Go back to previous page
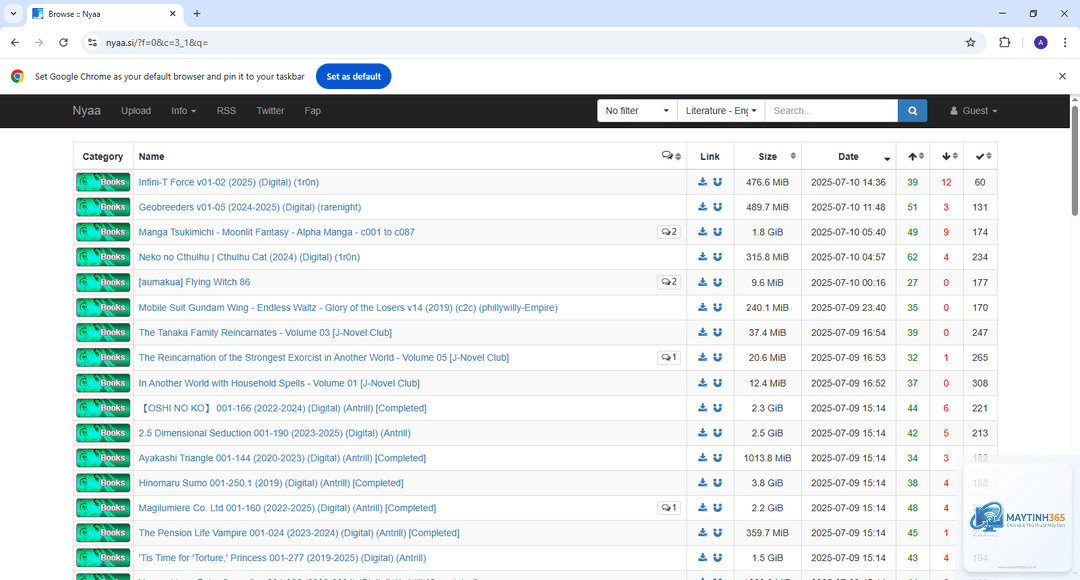This screenshot has width=1080, height=580. point(14,43)
